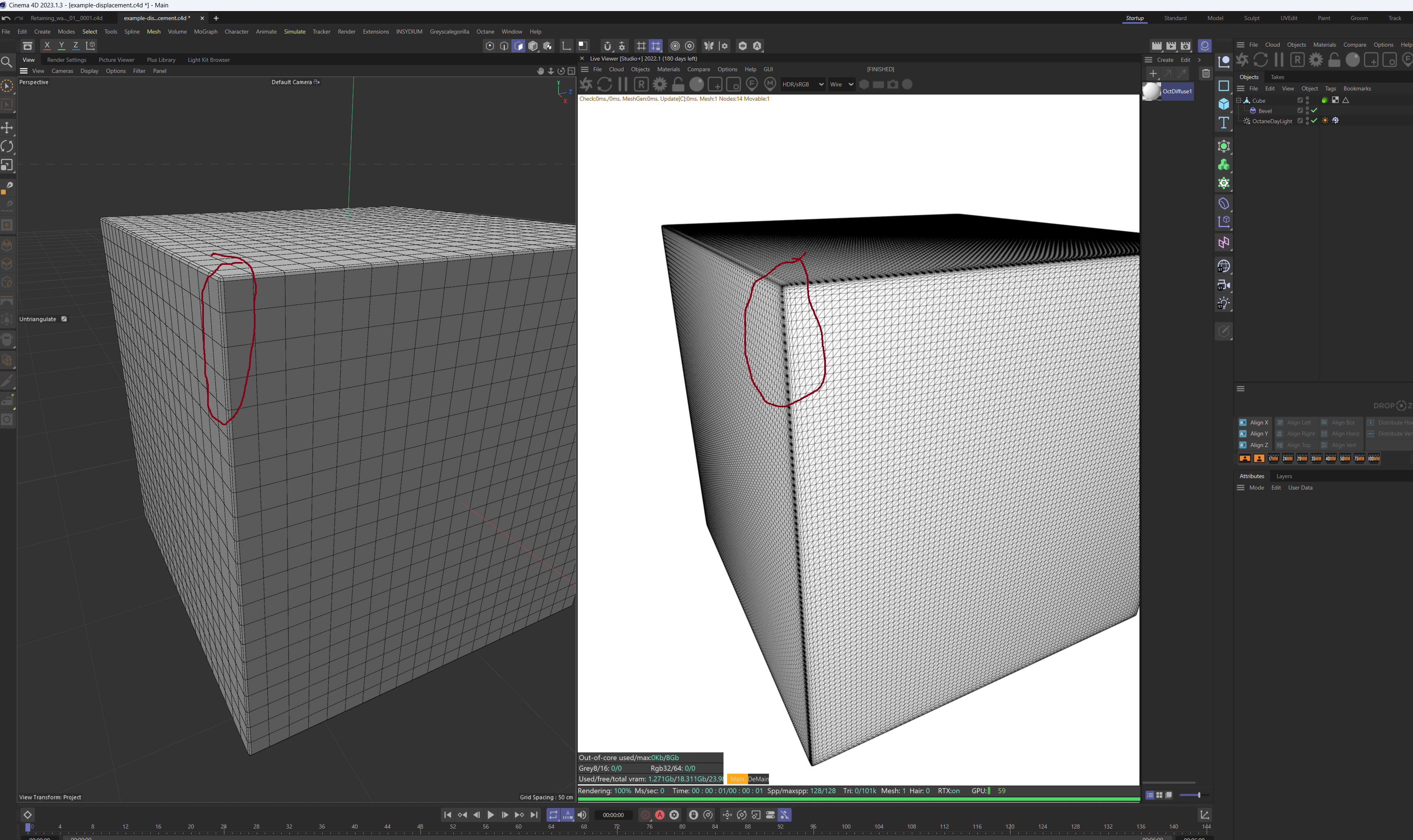
Task: Open the Wire render mode dropdown
Action: point(841,84)
